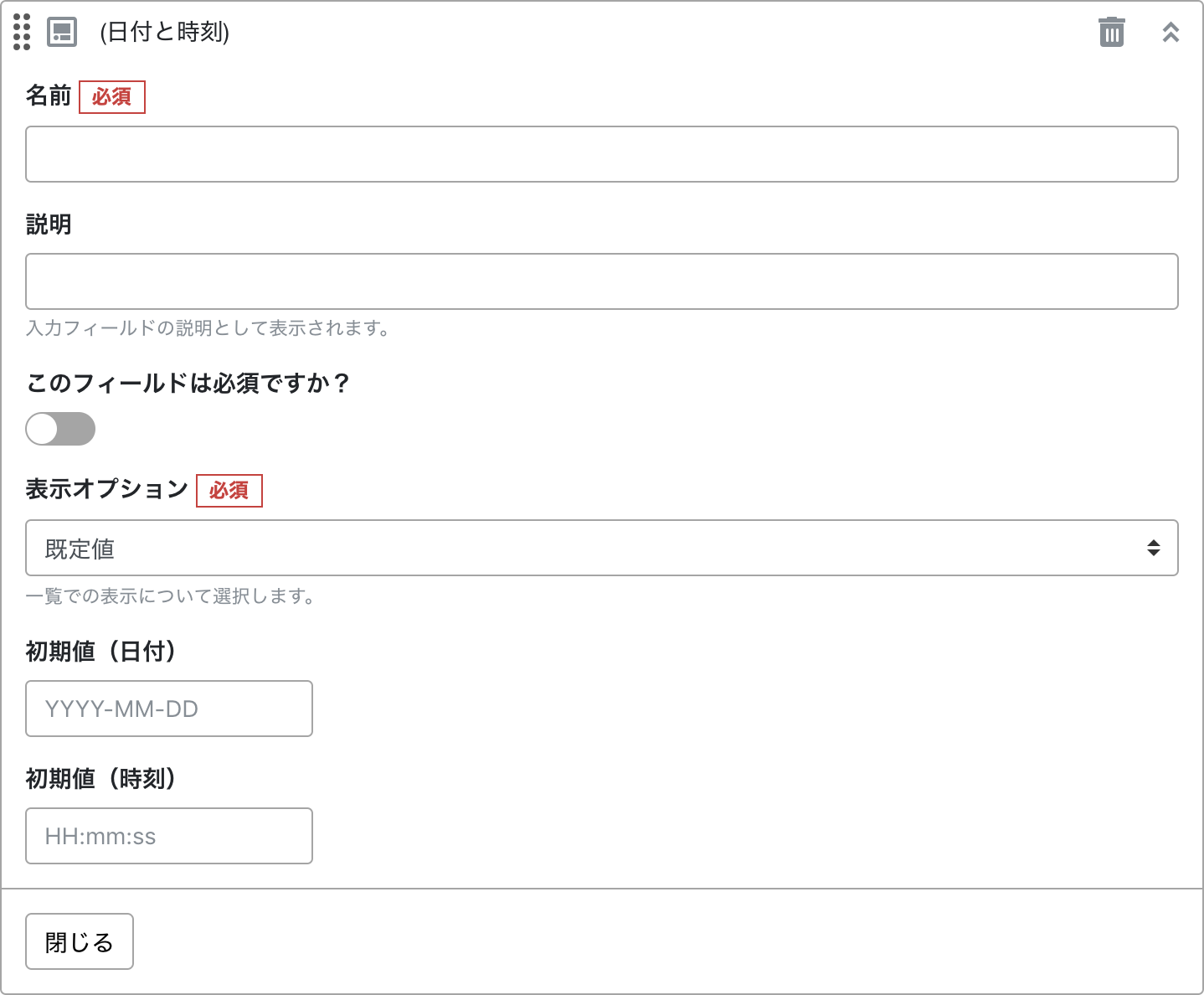Click the 初期値（時刻） label
This screenshot has height=995, width=1204.
pos(101,779)
